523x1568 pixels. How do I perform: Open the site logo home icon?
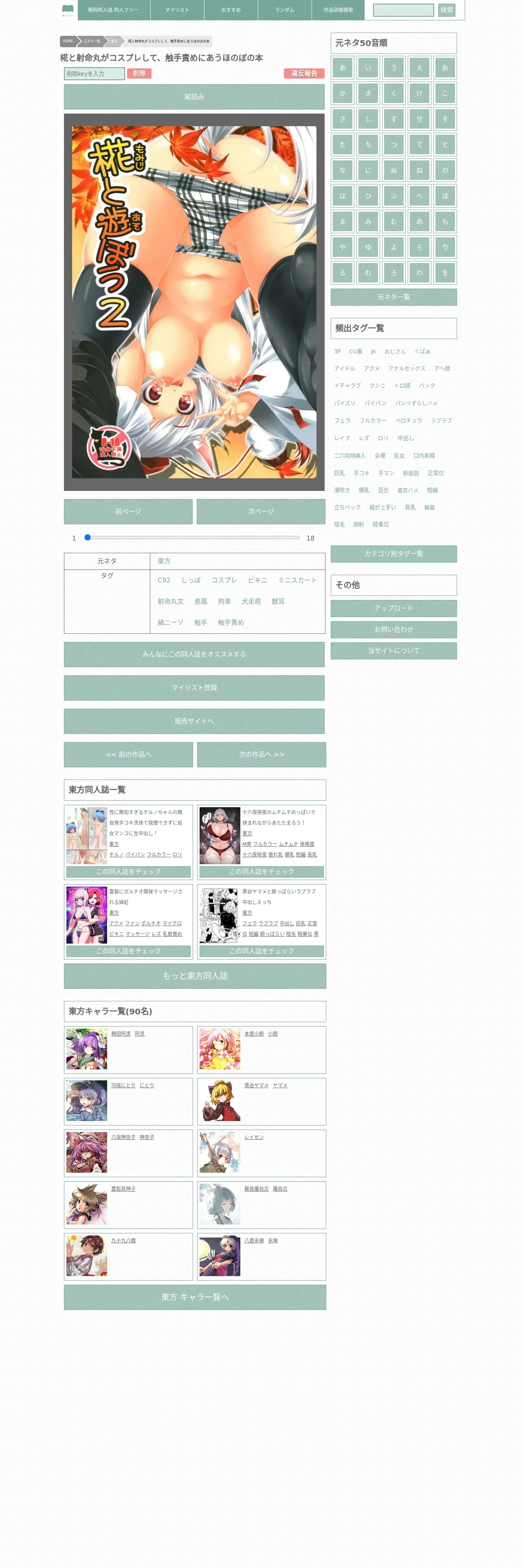pos(68,10)
